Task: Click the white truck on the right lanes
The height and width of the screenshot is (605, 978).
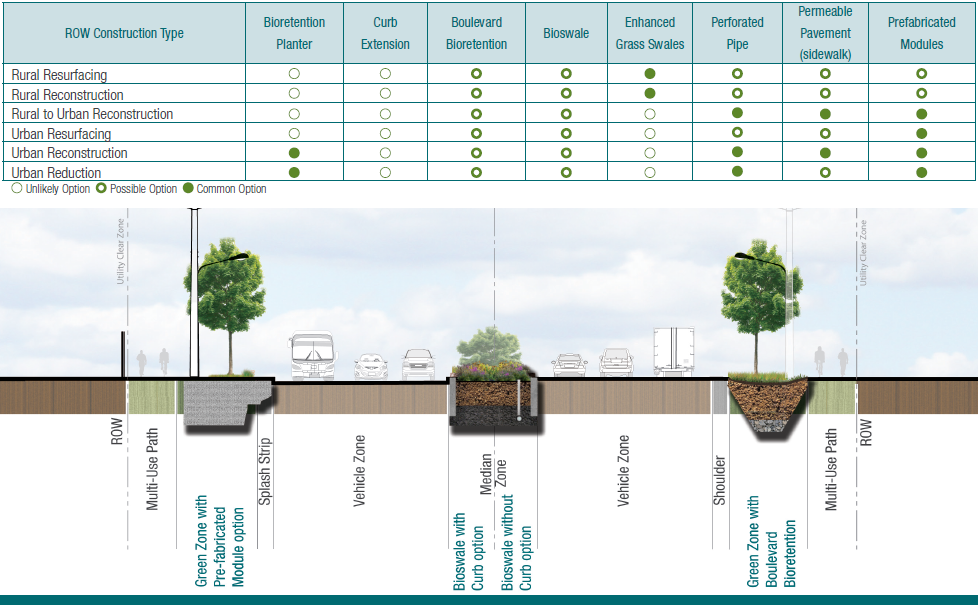Action: (674, 352)
